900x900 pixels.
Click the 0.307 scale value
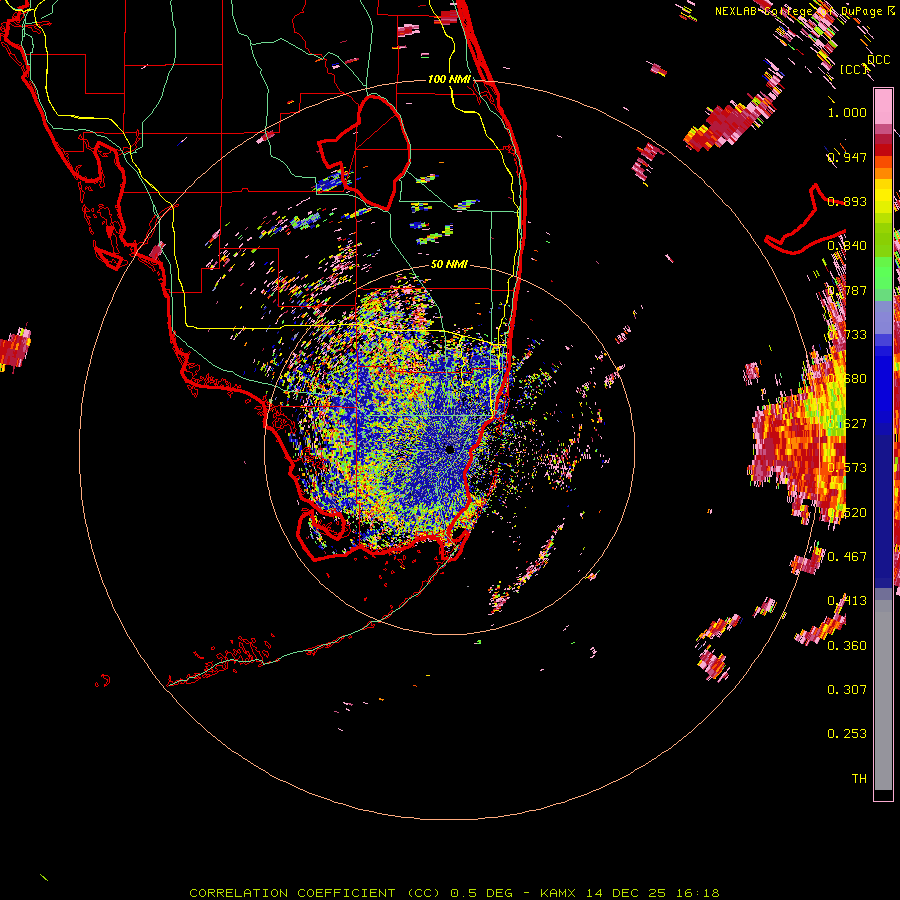pos(847,689)
